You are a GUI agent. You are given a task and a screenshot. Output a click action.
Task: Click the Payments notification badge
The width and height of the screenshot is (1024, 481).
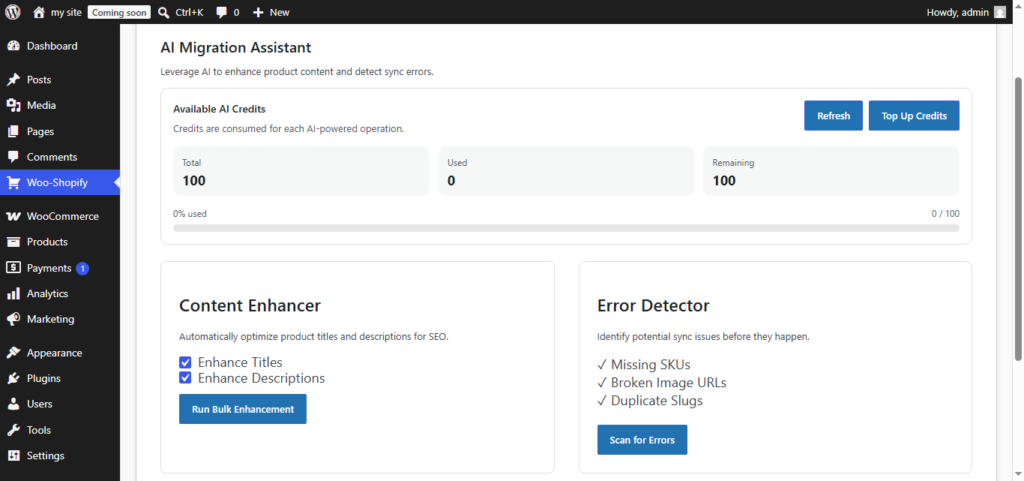tap(82, 268)
